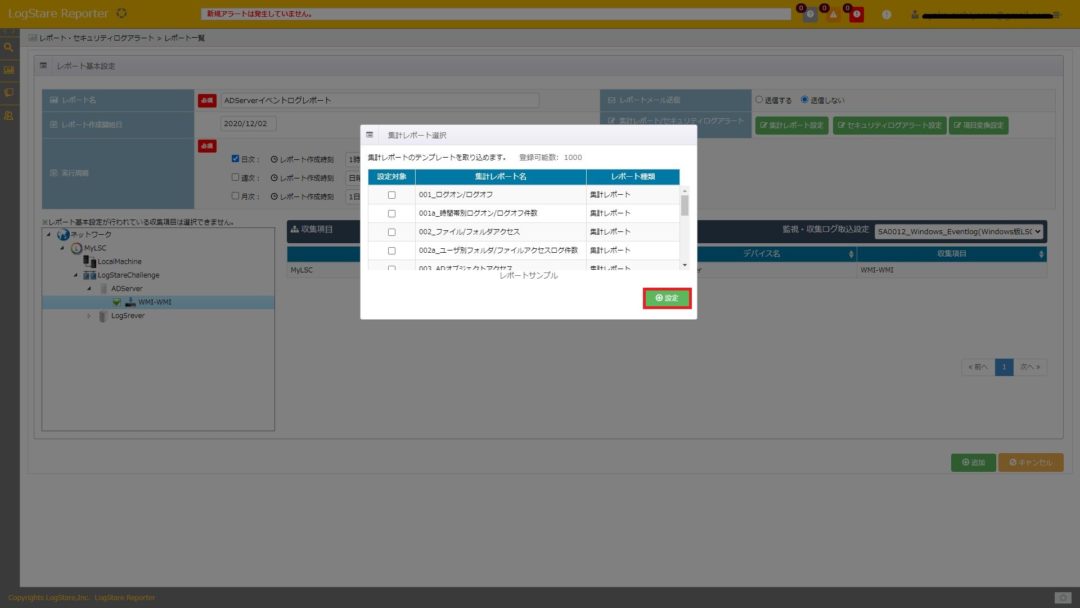This screenshot has height=608, width=1080.
Task: Click the レポート一覧 breadcrumb item
Action: coord(185,37)
